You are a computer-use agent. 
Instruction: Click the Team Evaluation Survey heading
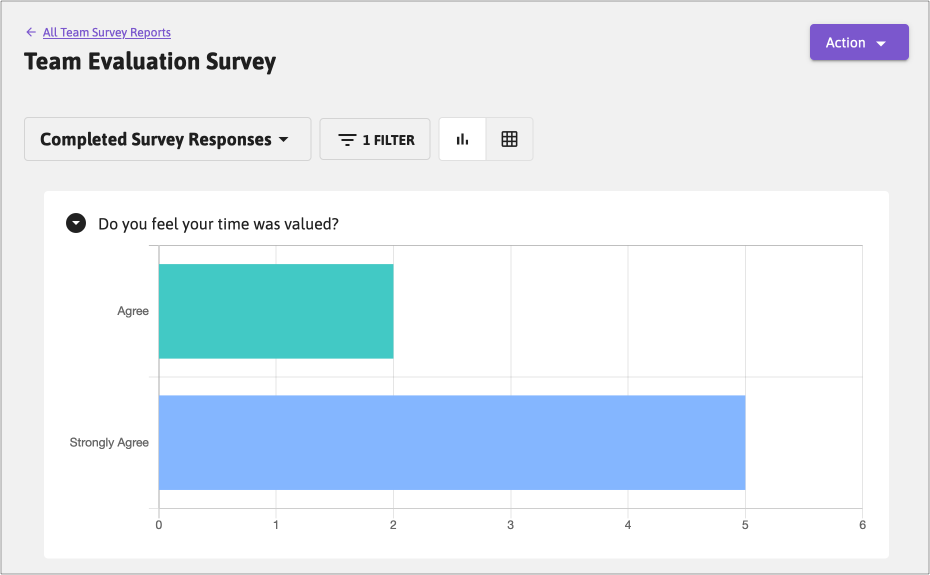tap(150, 62)
